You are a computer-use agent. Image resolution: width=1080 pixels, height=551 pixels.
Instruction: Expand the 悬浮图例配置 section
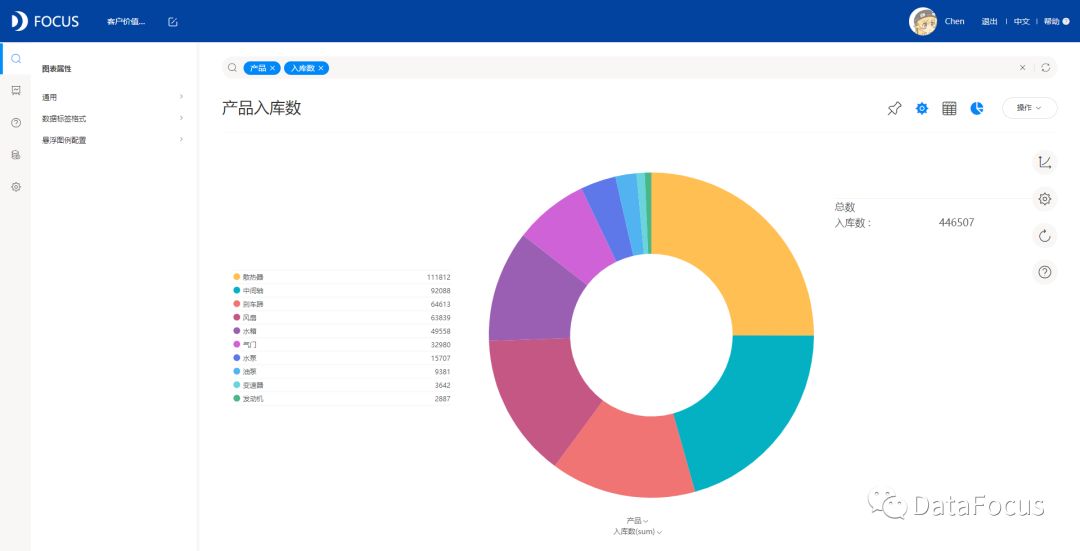[112, 140]
